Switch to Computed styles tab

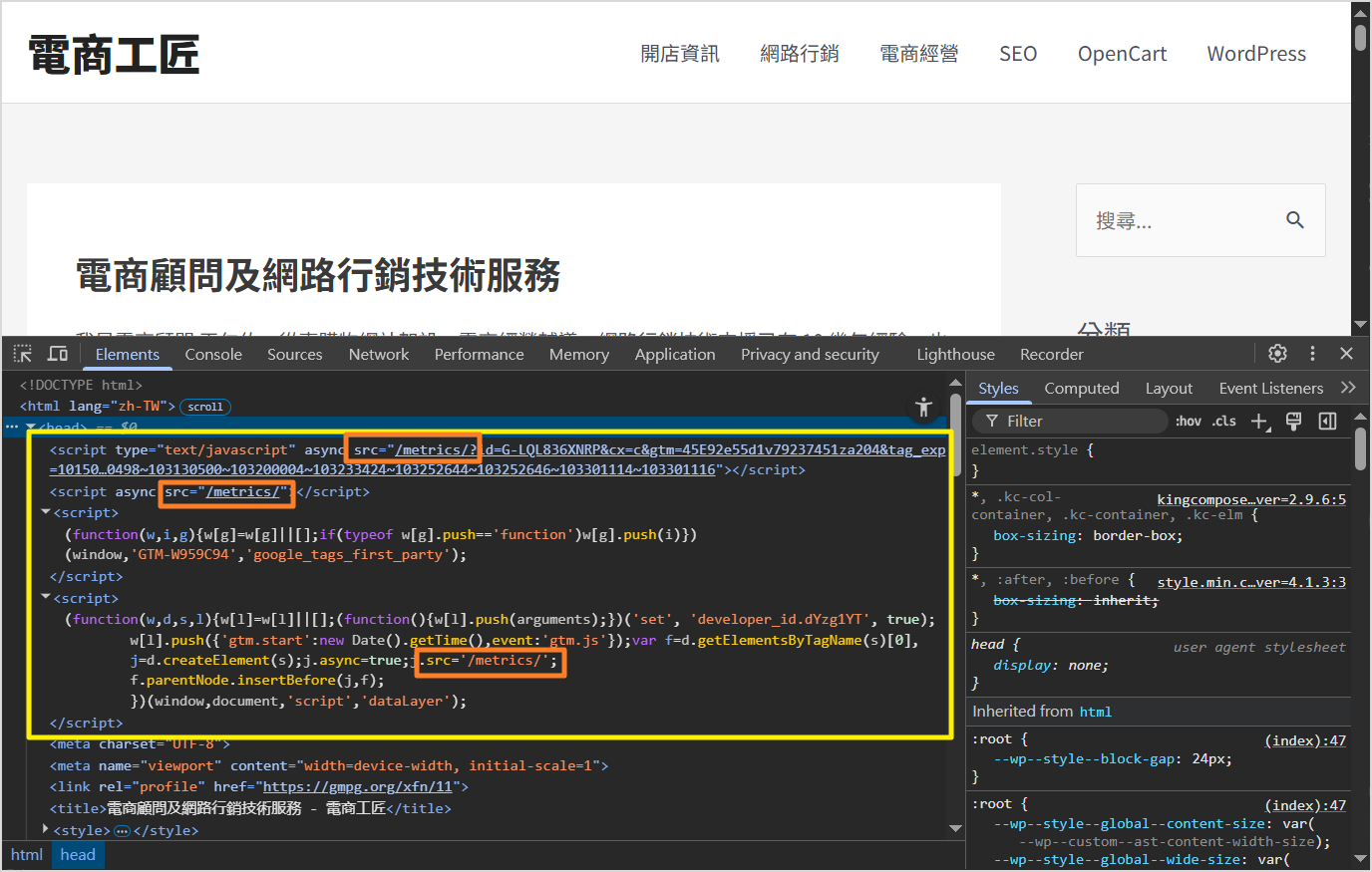[1082, 388]
